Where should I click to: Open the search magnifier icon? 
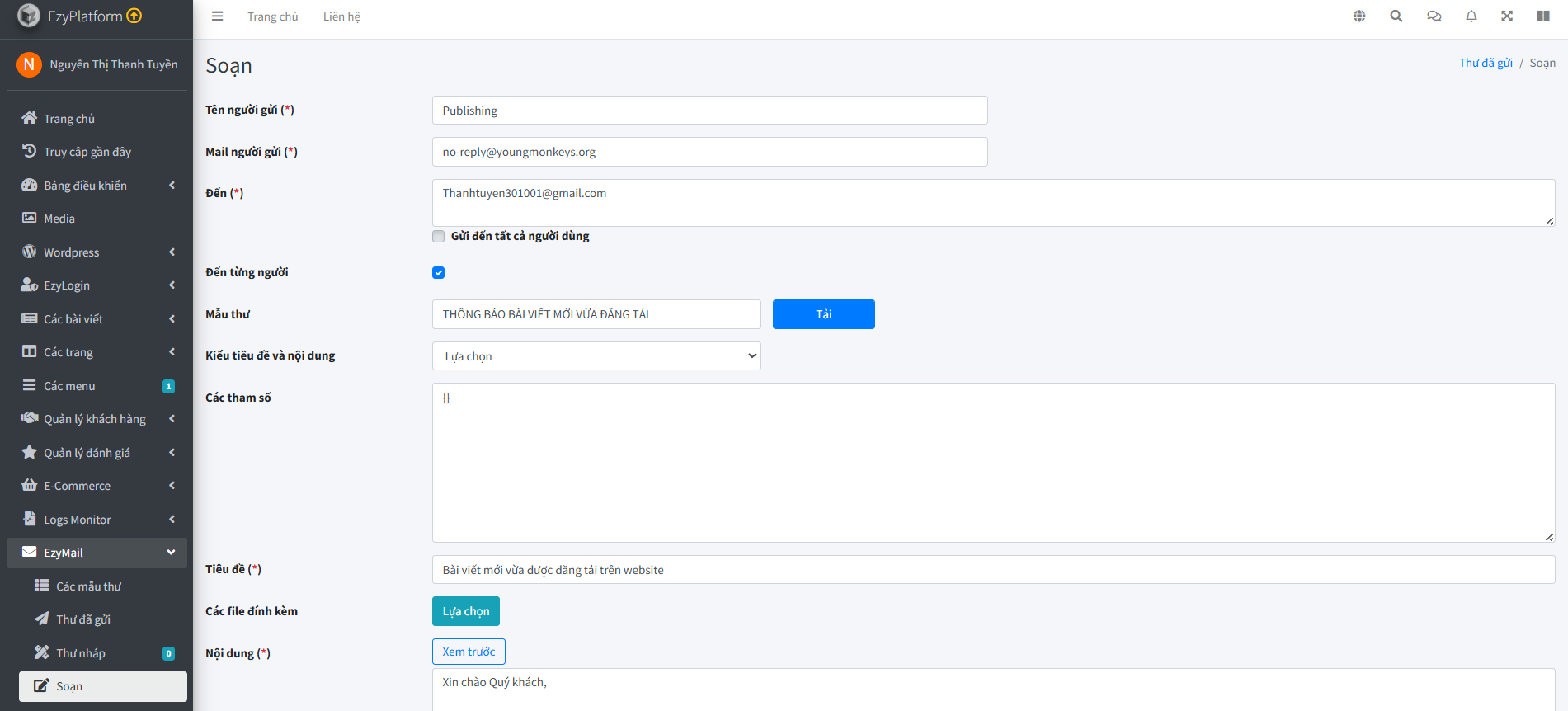coord(1396,16)
